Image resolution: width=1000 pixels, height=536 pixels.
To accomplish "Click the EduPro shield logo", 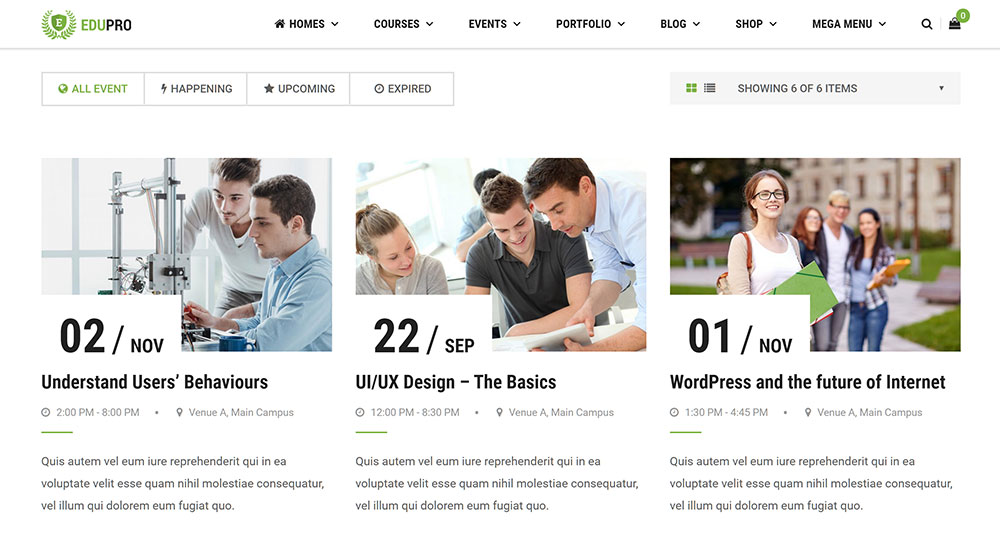I will (59, 24).
